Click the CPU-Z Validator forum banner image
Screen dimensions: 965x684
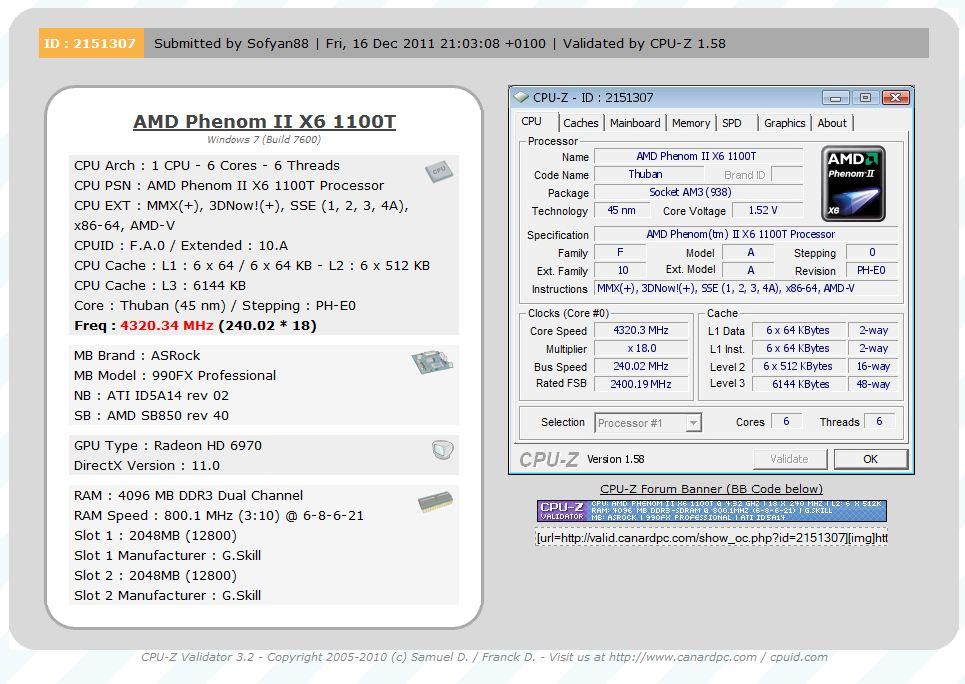tap(711, 510)
